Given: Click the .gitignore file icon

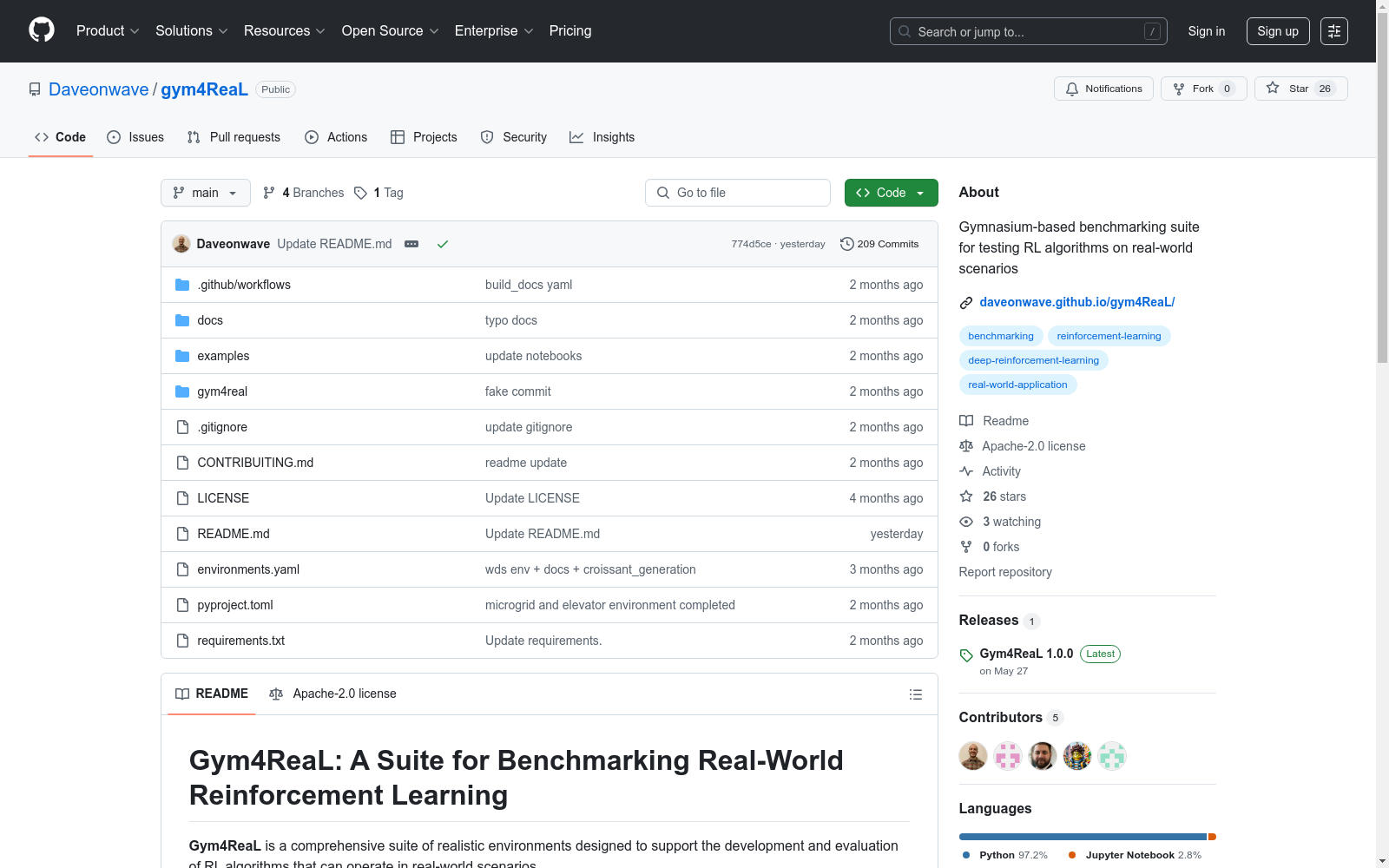Looking at the screenshot, I should 182,427.
